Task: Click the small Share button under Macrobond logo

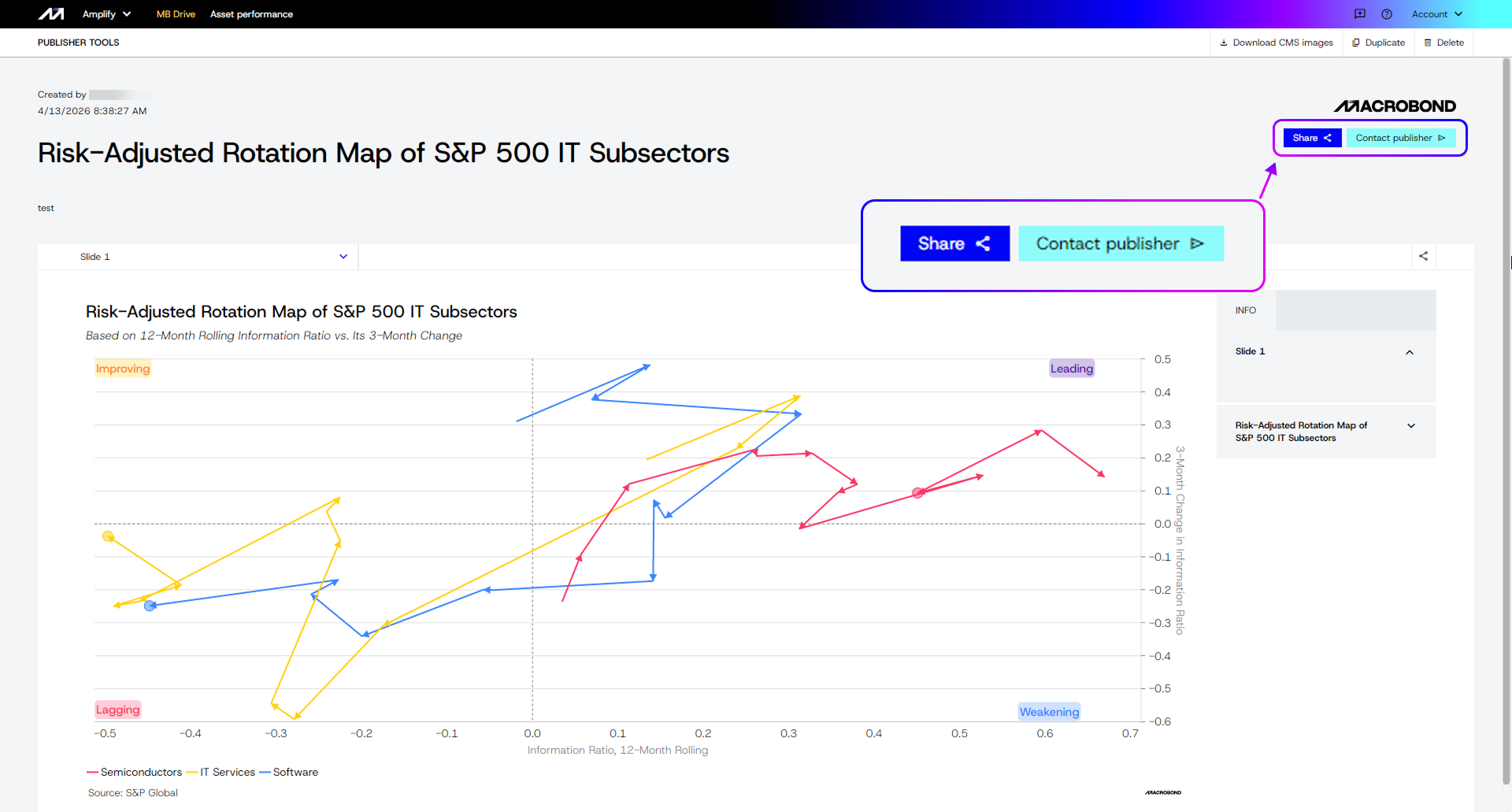Action: (x=1311, y=138)
